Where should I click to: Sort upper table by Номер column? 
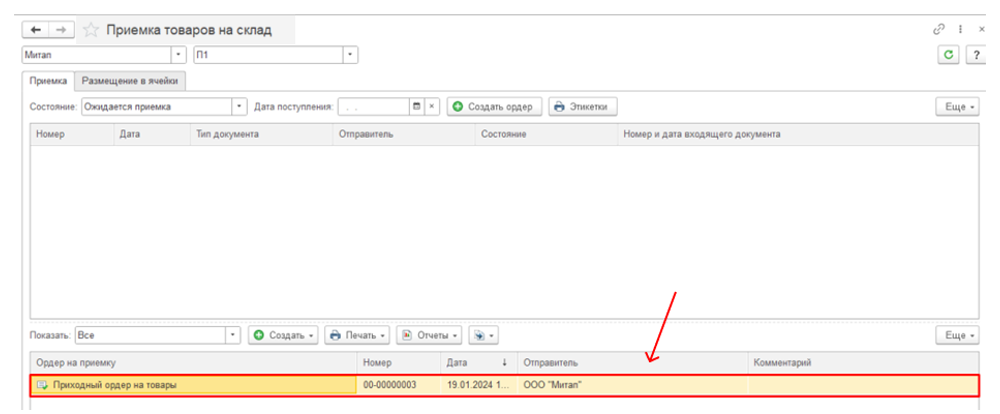tap(73, 135)
